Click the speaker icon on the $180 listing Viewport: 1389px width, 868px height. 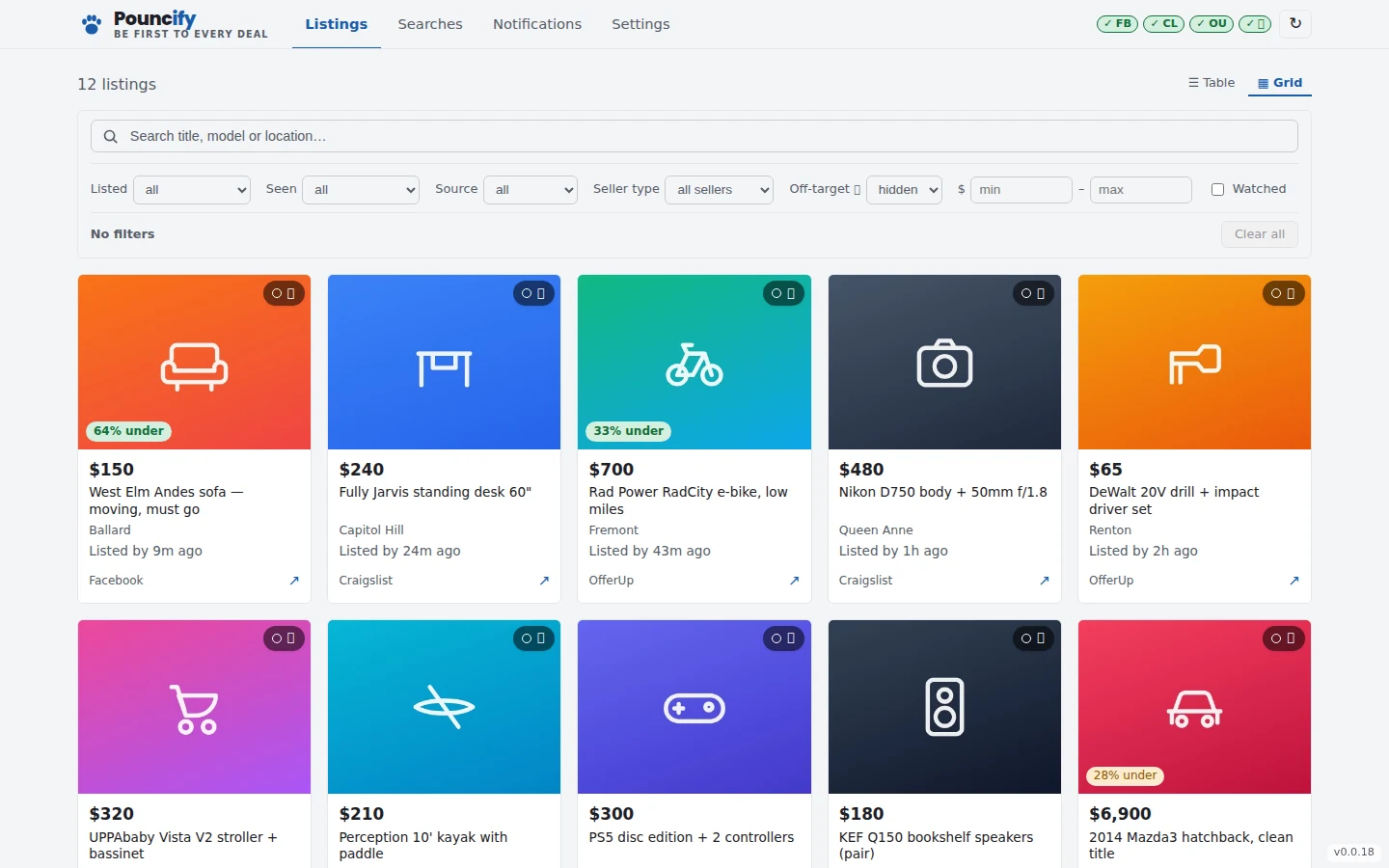tap(944, 707)
